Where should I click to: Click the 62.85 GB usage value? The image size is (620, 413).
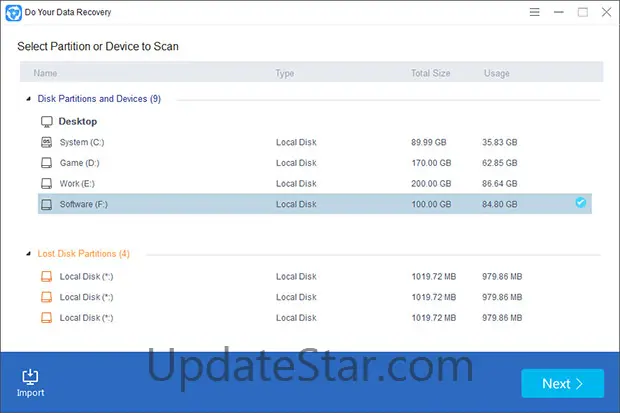[x=499, y=163]
